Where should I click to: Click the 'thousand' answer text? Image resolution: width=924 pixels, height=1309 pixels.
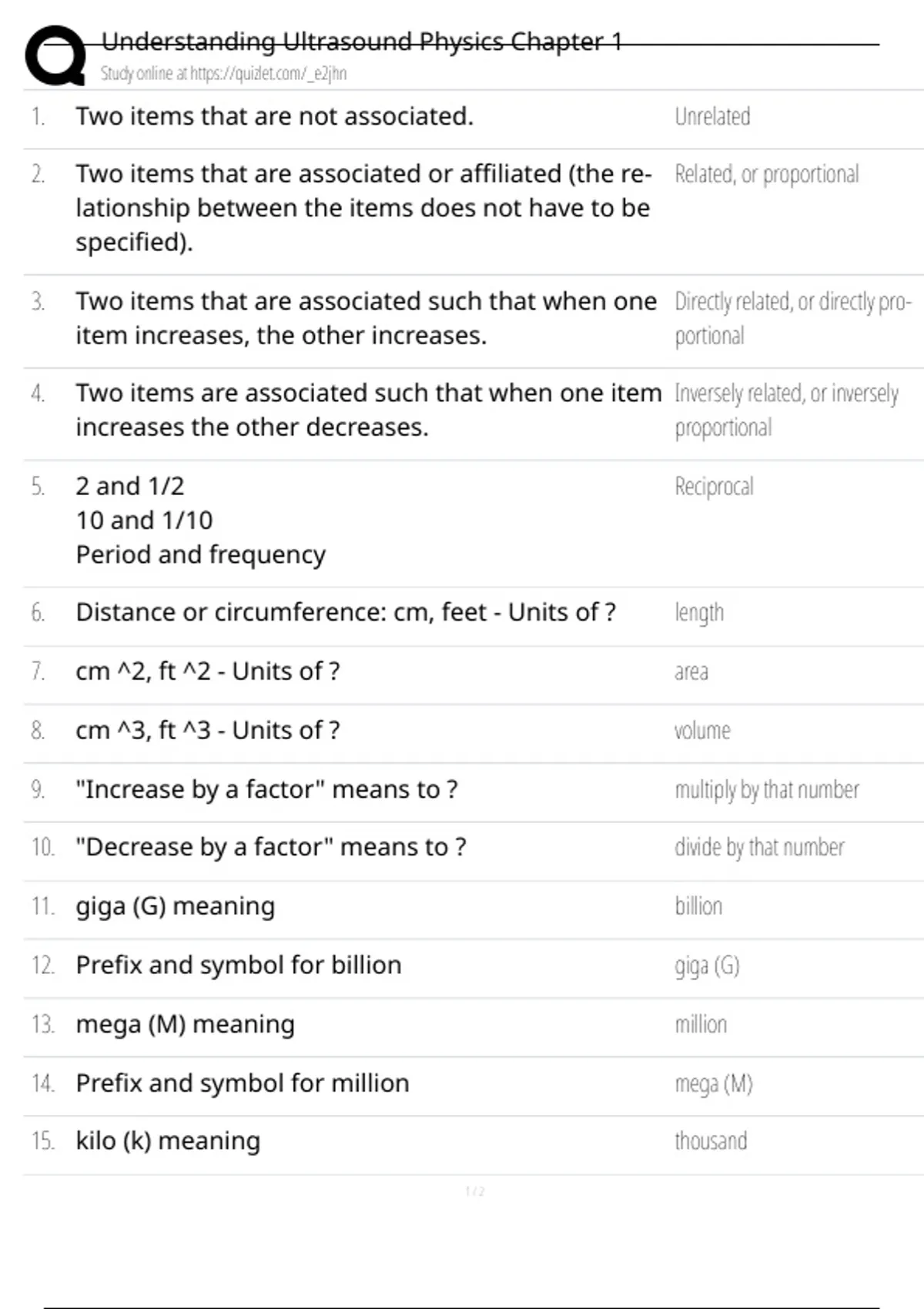pos(711,1141)
